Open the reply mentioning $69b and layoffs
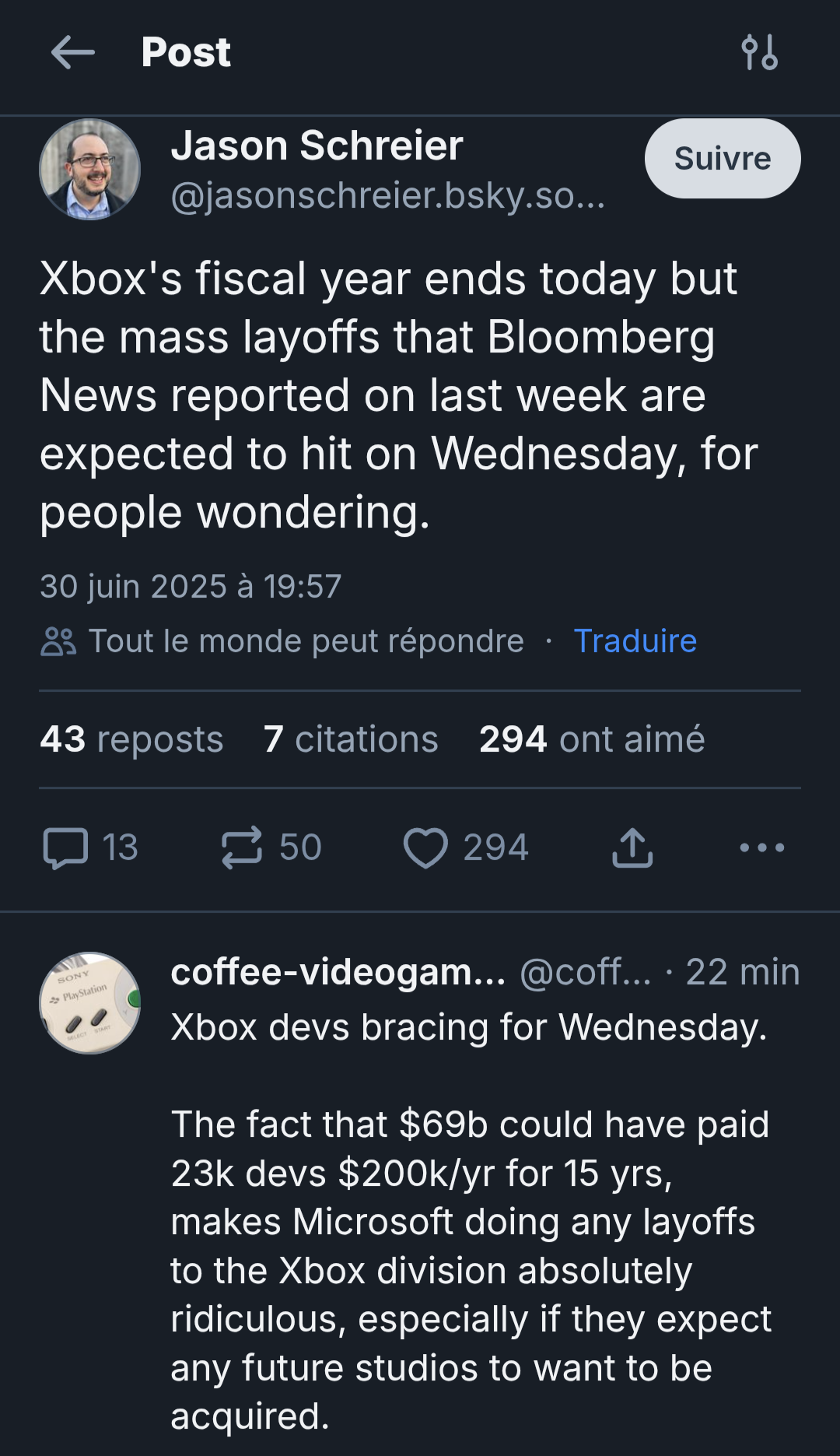The height and width of the screenshot is (1456, 840). [471, 1222]
